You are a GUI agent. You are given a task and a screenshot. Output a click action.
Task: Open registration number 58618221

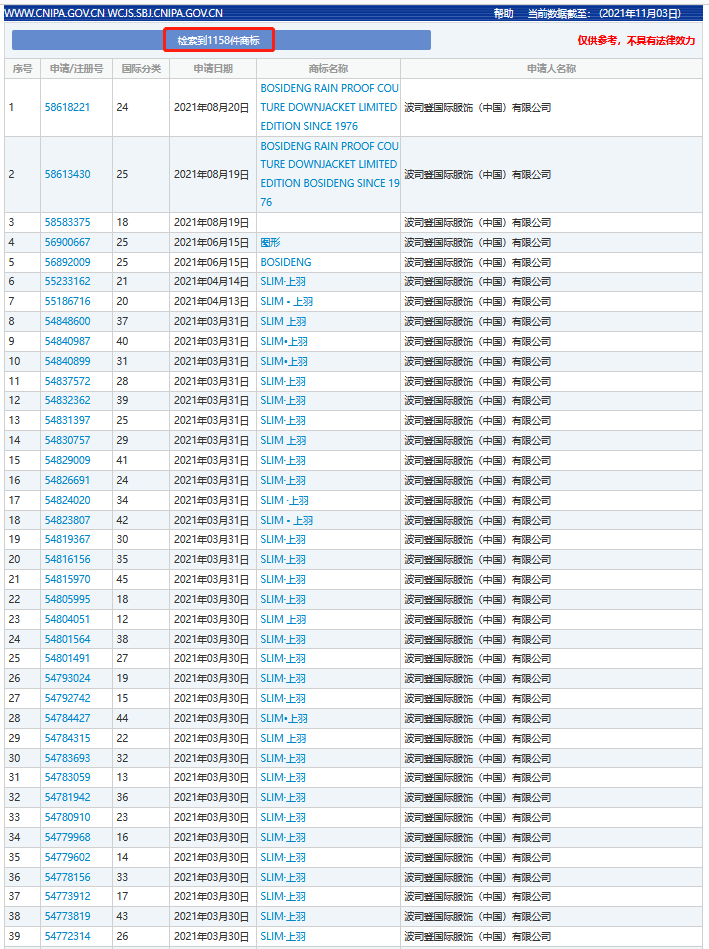tap(67, 107)
